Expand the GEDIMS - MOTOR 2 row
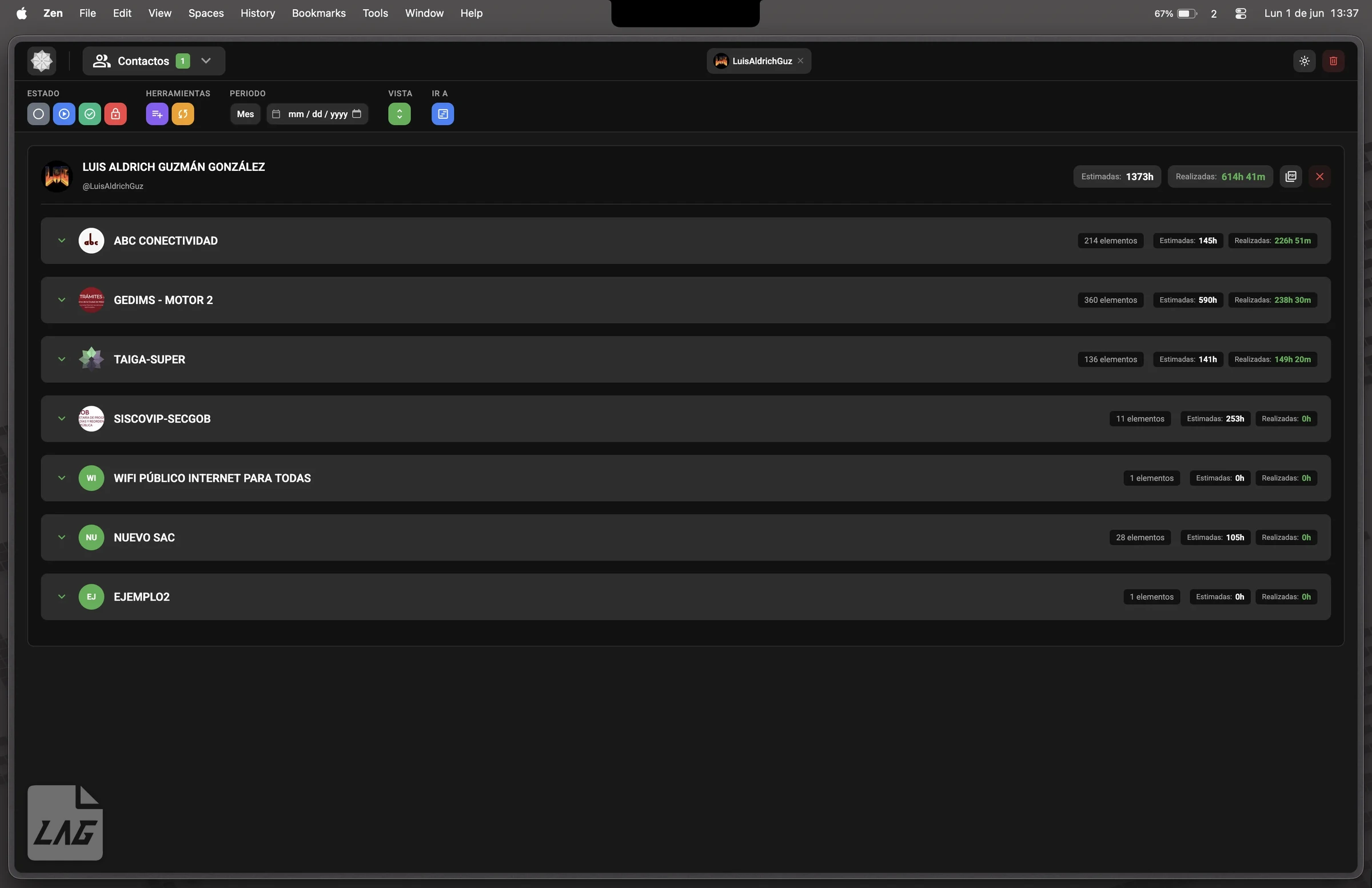This screenshot has width=1372, height=888. 62,299
